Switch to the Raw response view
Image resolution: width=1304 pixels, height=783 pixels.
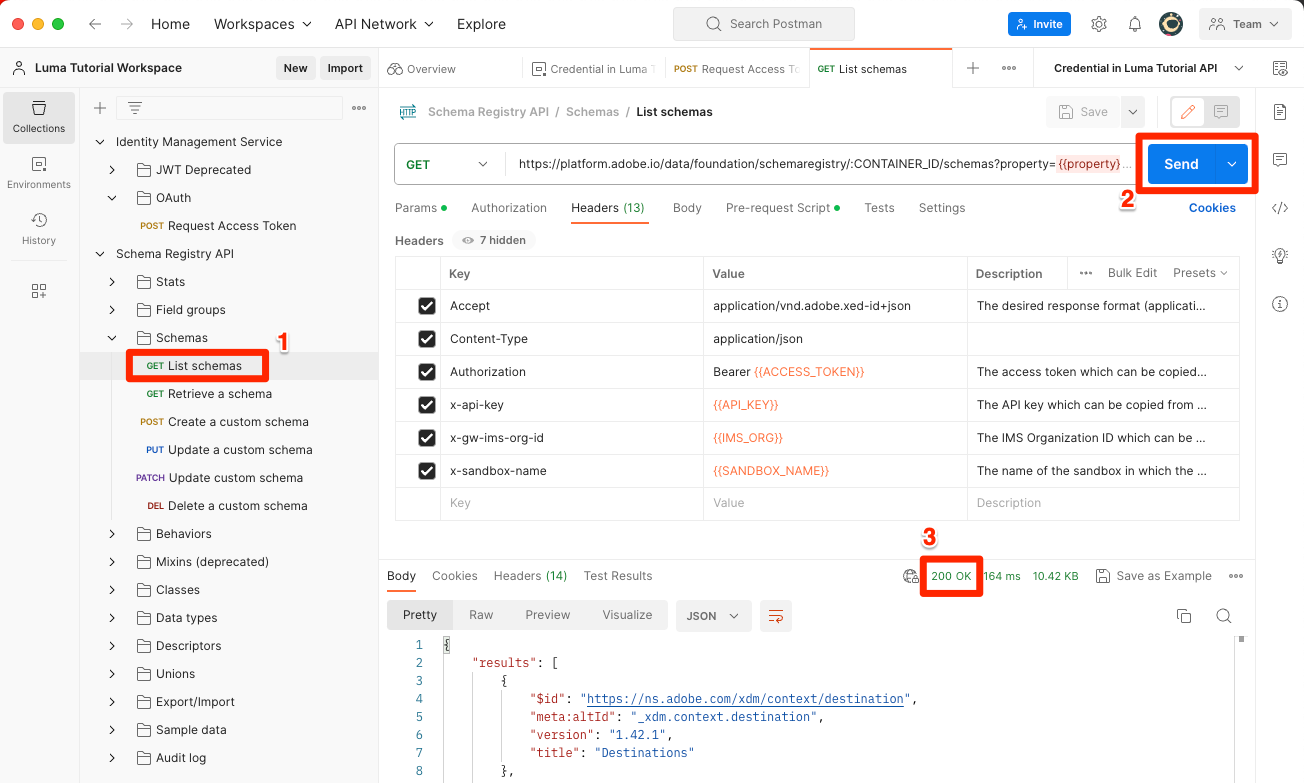click(481, 615)
